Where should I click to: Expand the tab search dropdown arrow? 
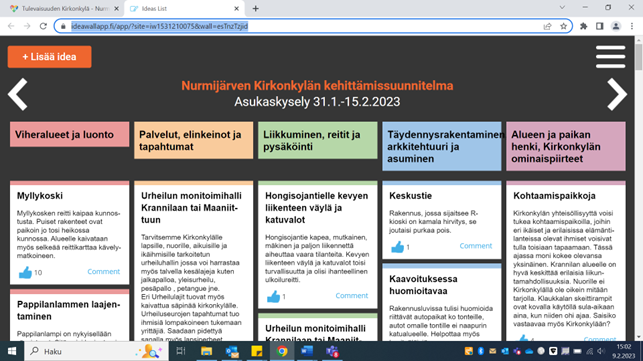point(562,7)
